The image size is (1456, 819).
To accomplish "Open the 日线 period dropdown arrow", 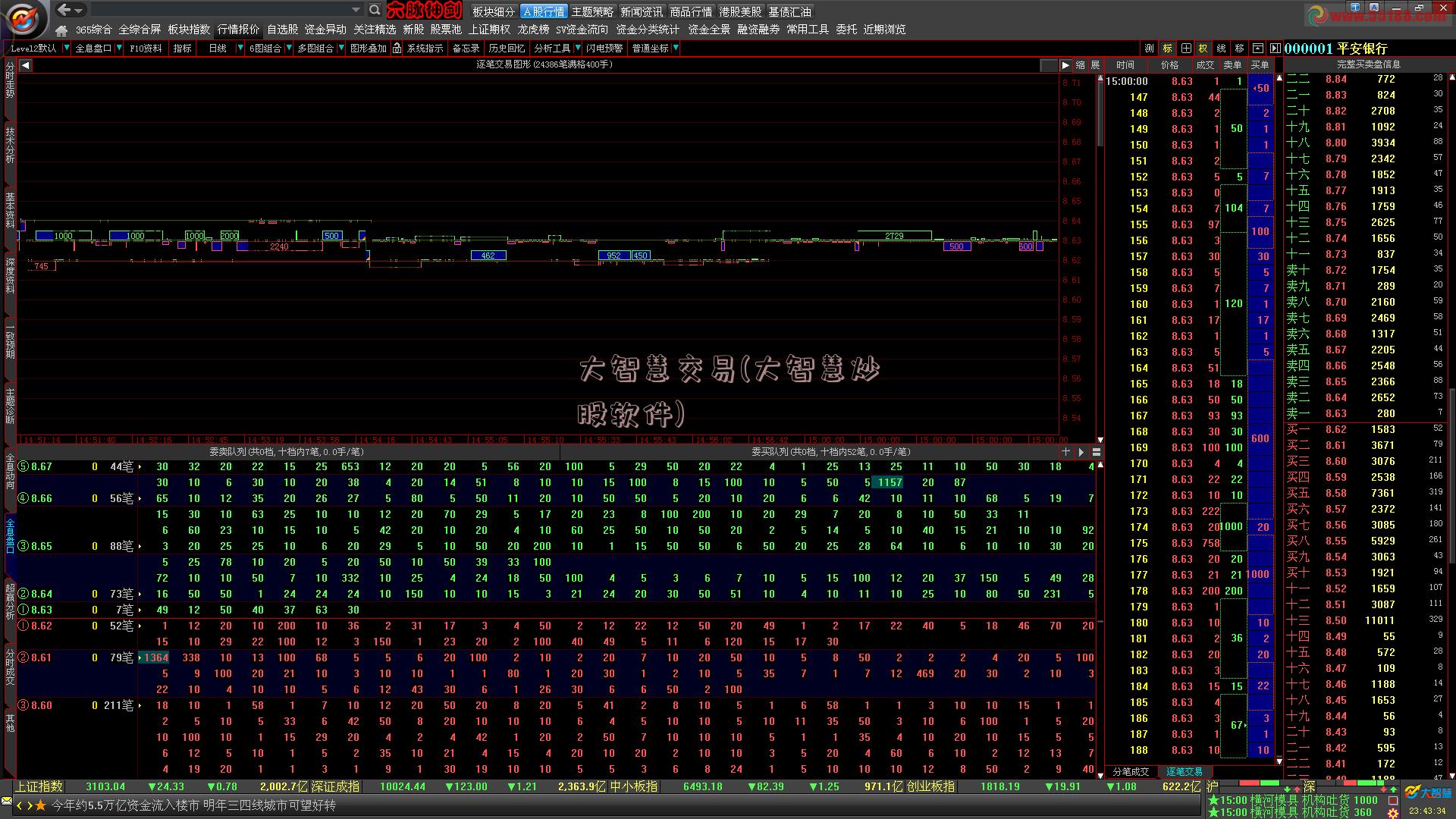I will pos(240,48).
